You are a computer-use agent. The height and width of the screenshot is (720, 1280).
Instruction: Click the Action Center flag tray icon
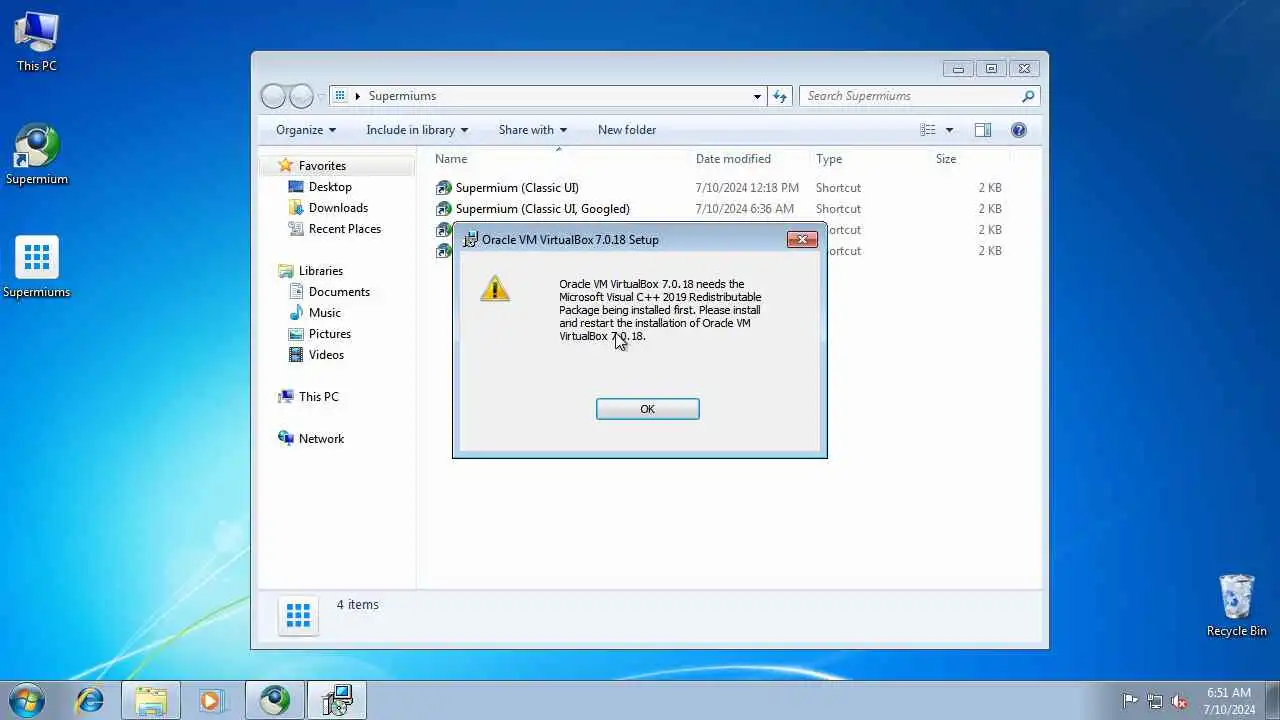(x=1130, y=701)
